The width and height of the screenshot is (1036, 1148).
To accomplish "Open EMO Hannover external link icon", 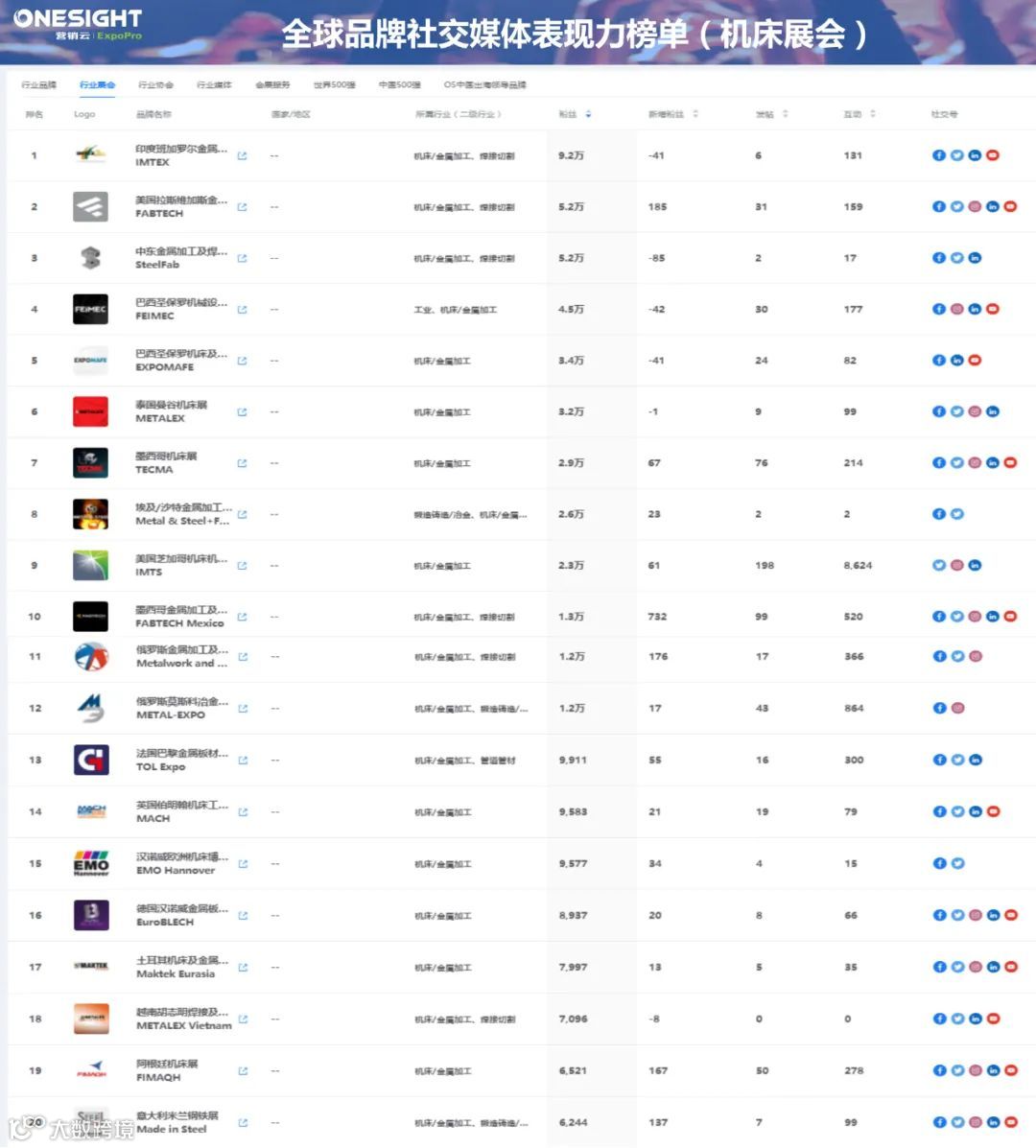I will pos(243,864).
